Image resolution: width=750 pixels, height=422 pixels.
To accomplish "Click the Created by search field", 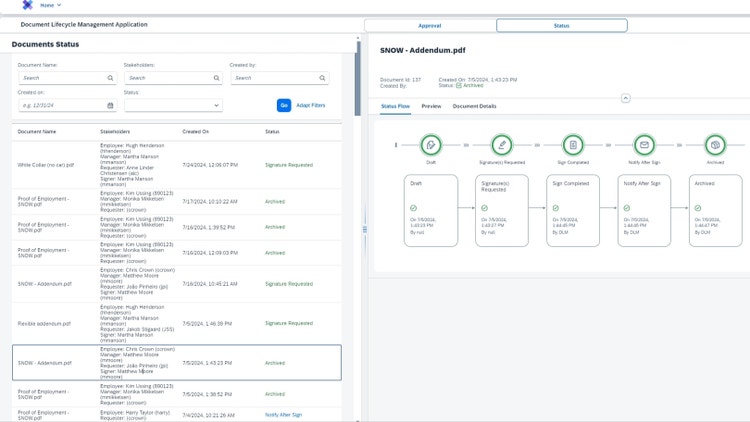I will tap(280, 78).
